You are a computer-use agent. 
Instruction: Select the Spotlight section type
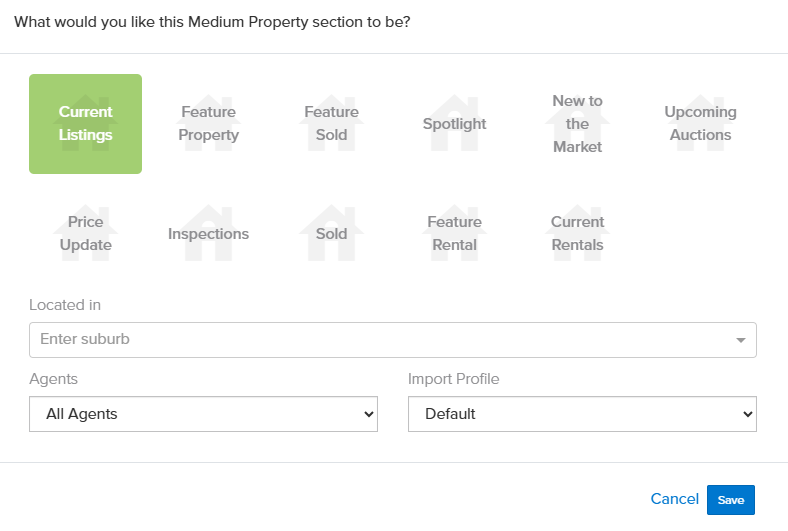click(454, 124)
